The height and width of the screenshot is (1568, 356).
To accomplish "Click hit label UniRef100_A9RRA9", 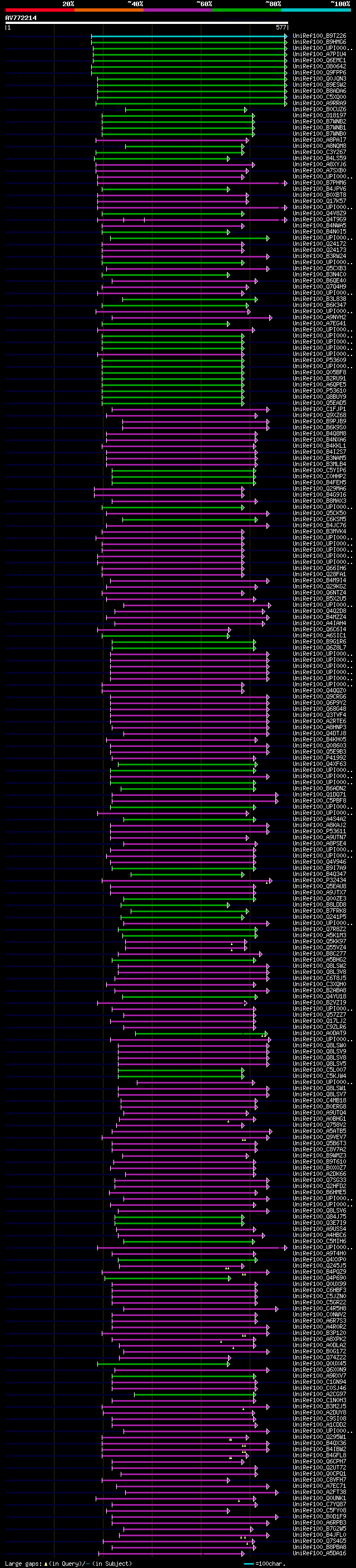I will click(319, 103).
